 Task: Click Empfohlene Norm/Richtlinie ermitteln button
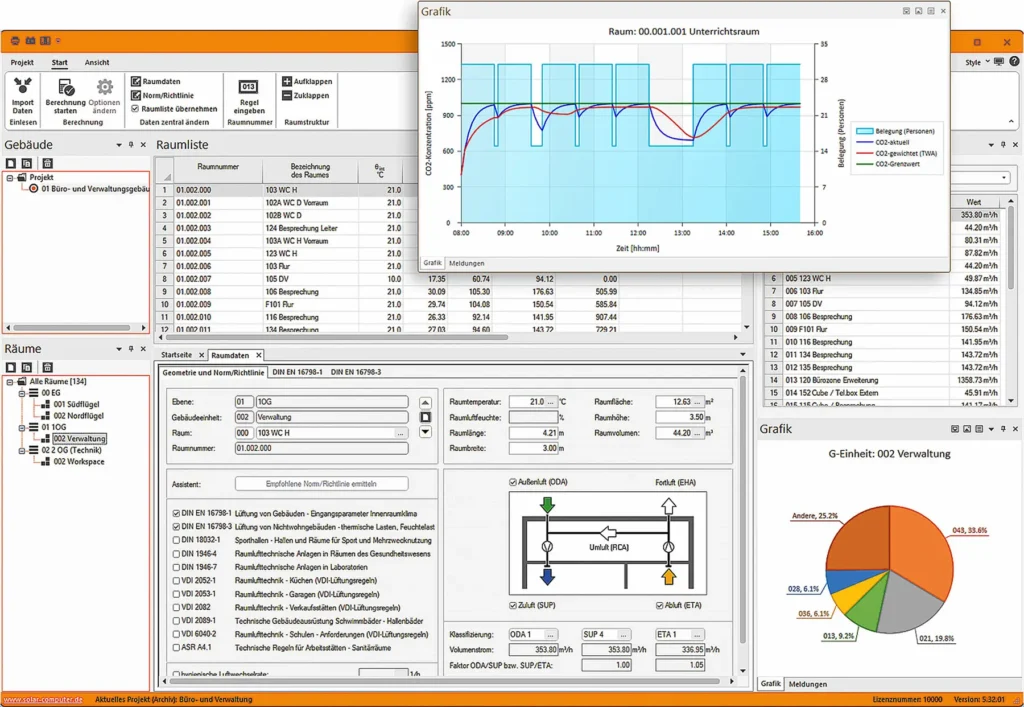pos(321,484)
